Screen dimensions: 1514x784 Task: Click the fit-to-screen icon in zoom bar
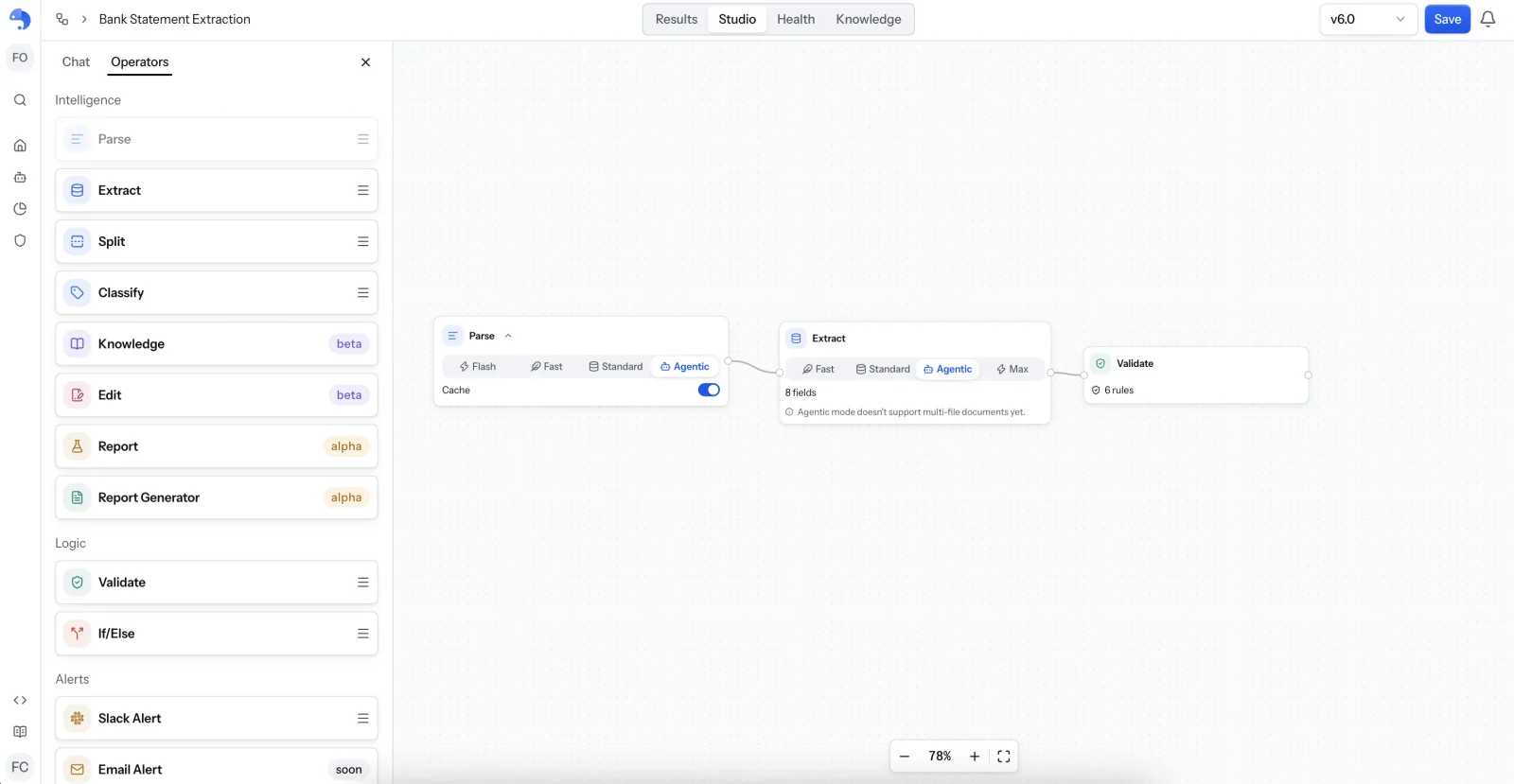click(1004, 757)
